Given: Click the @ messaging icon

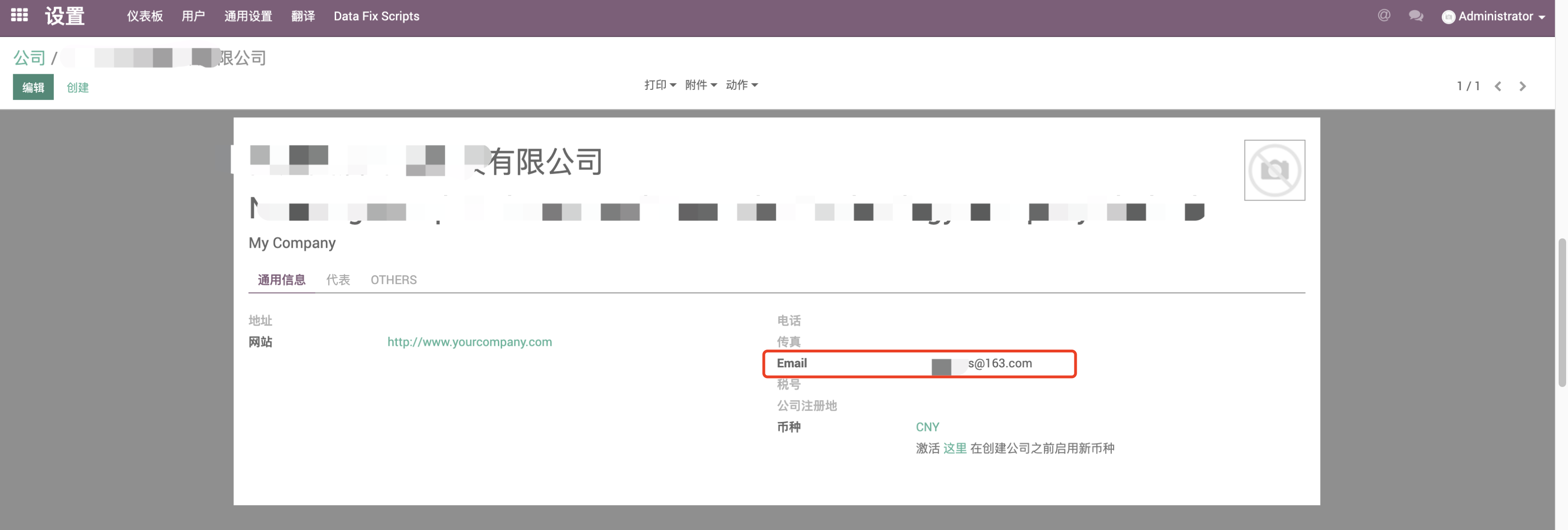Looking at the screenshot, I should click(x=1383, y=16).
